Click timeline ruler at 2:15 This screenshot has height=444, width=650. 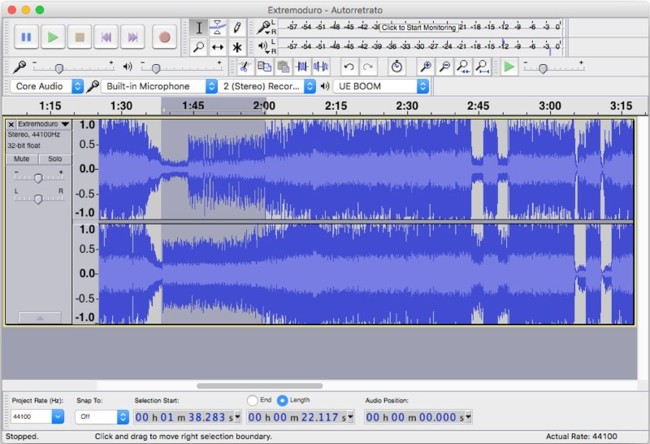(336, 106)
